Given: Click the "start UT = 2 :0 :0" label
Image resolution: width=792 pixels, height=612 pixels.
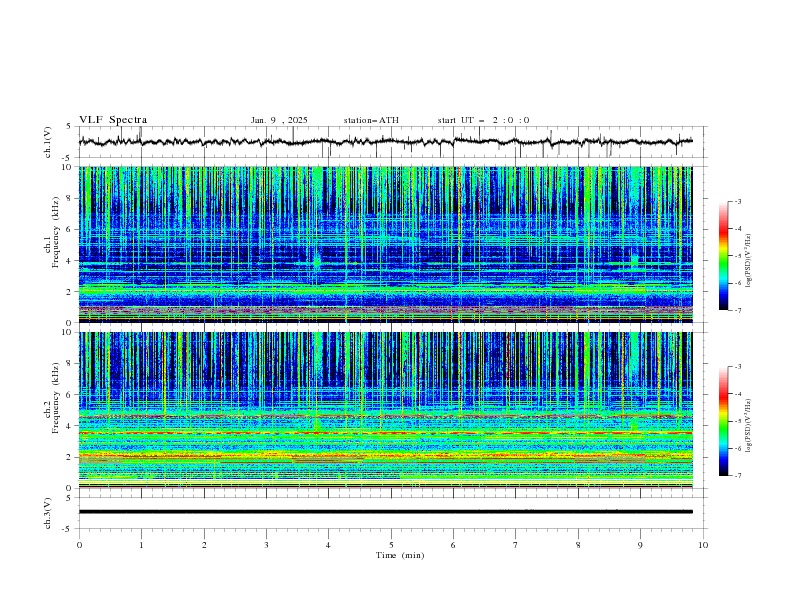Looking at the screenshot, I should pyautogui.click(x=483, y=120).
